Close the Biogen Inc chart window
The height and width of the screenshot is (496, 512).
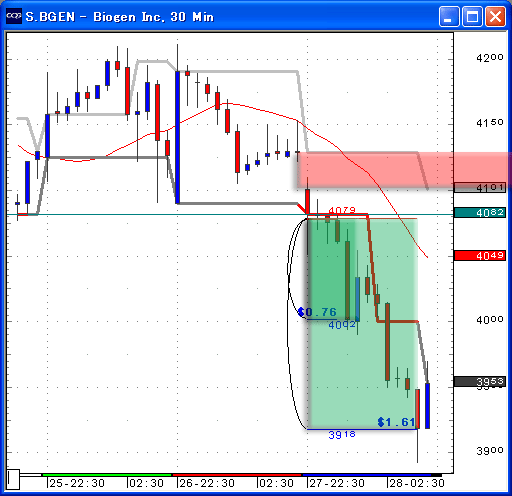click(495, 16)
